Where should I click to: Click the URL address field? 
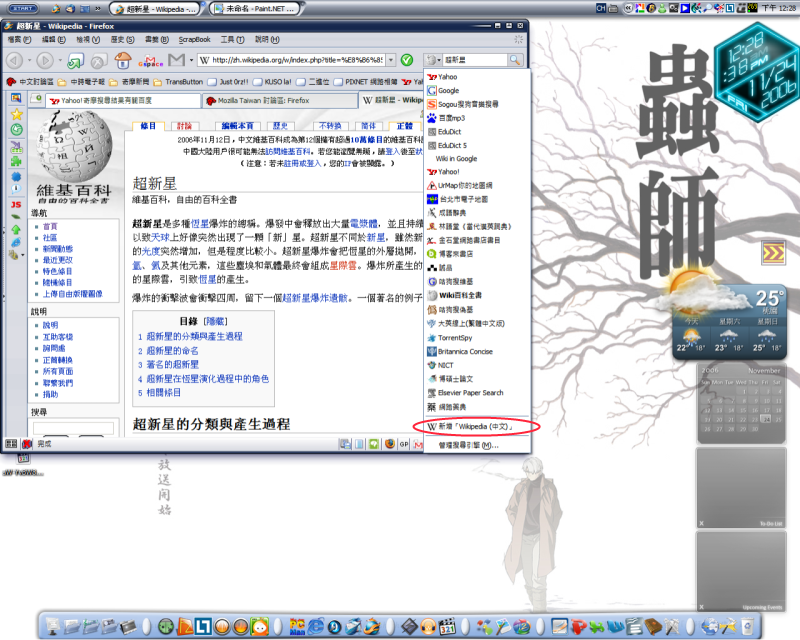point(291,60)
